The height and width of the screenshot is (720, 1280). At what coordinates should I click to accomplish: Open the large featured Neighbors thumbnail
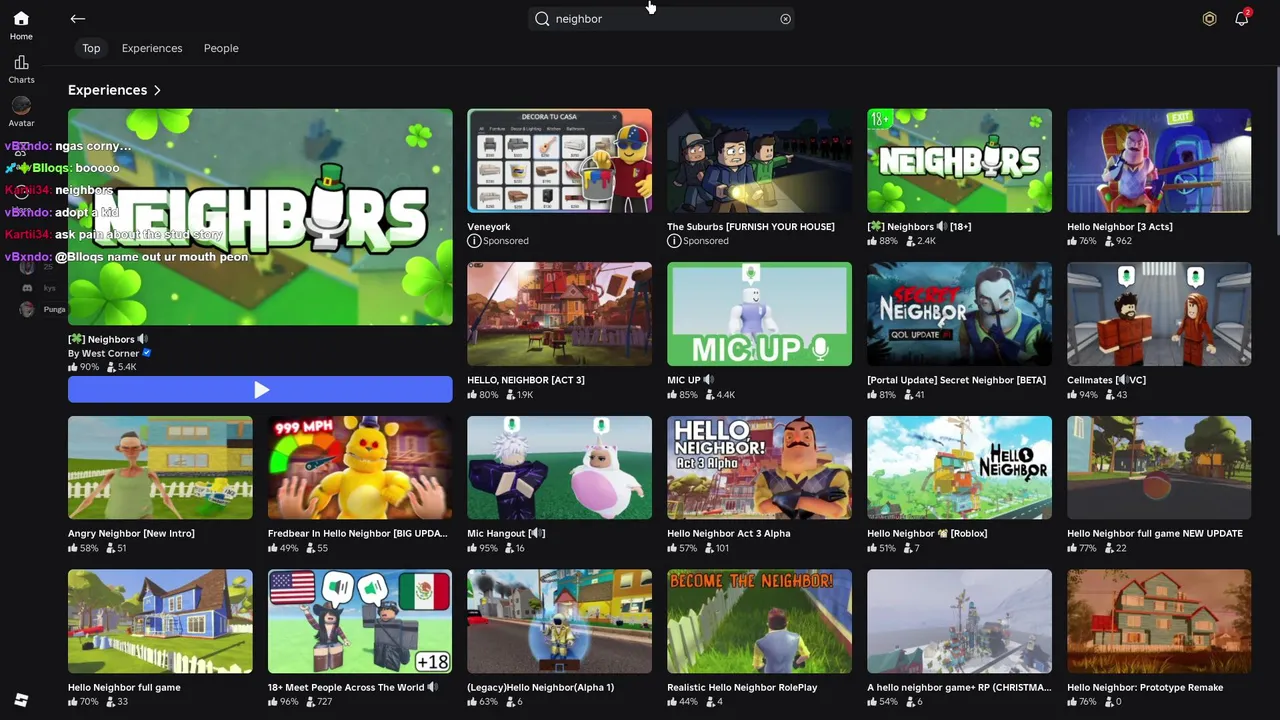(260, 217)
